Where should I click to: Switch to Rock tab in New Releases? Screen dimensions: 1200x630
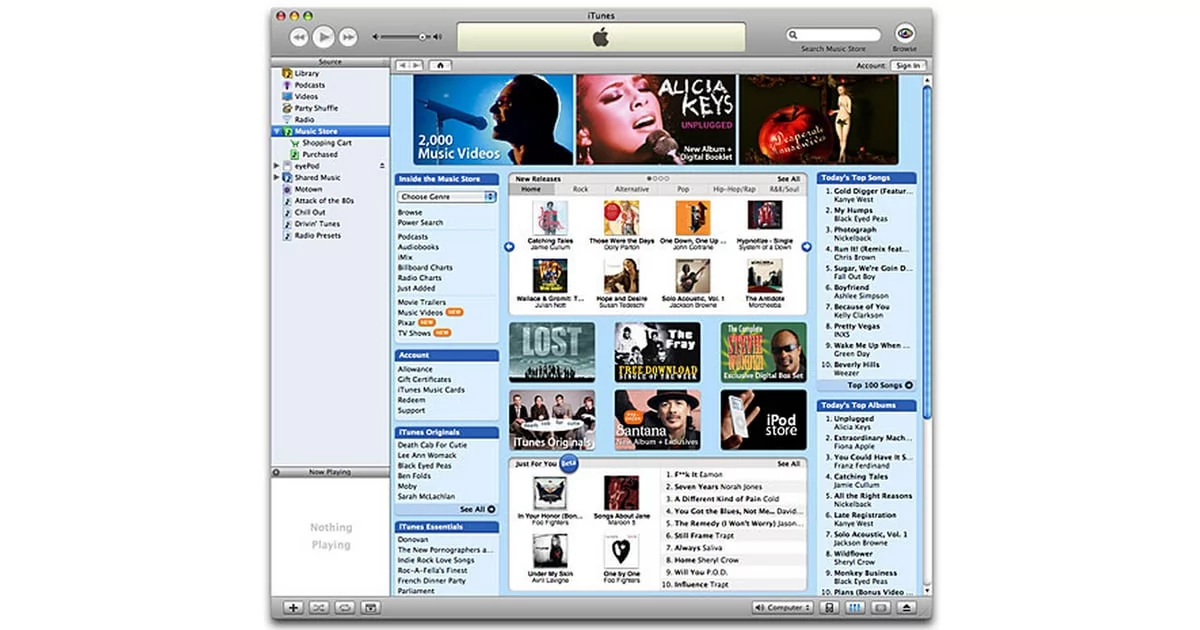coord(580,189)
